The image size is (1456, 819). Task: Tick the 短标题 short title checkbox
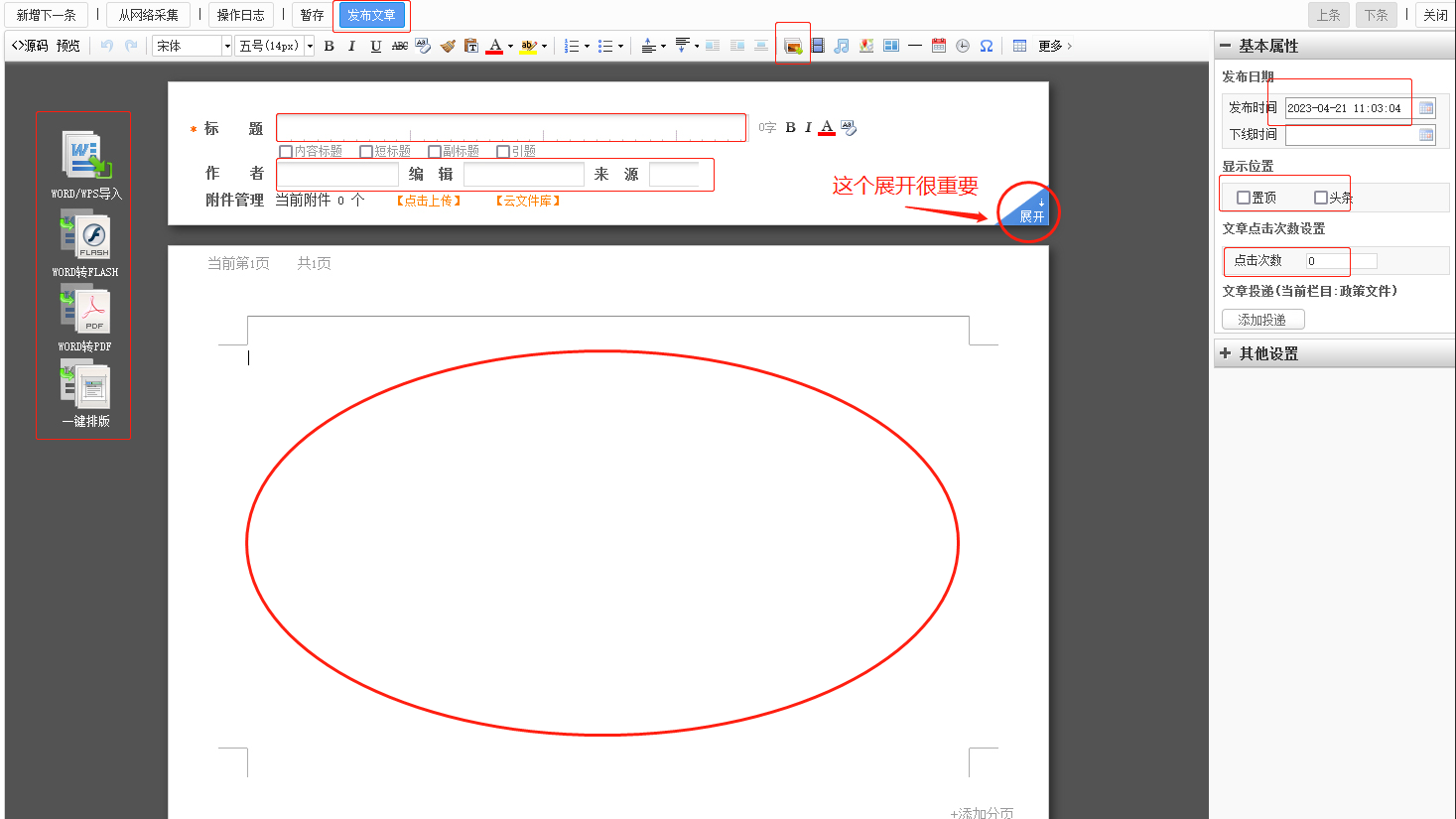tap(366, 152)
